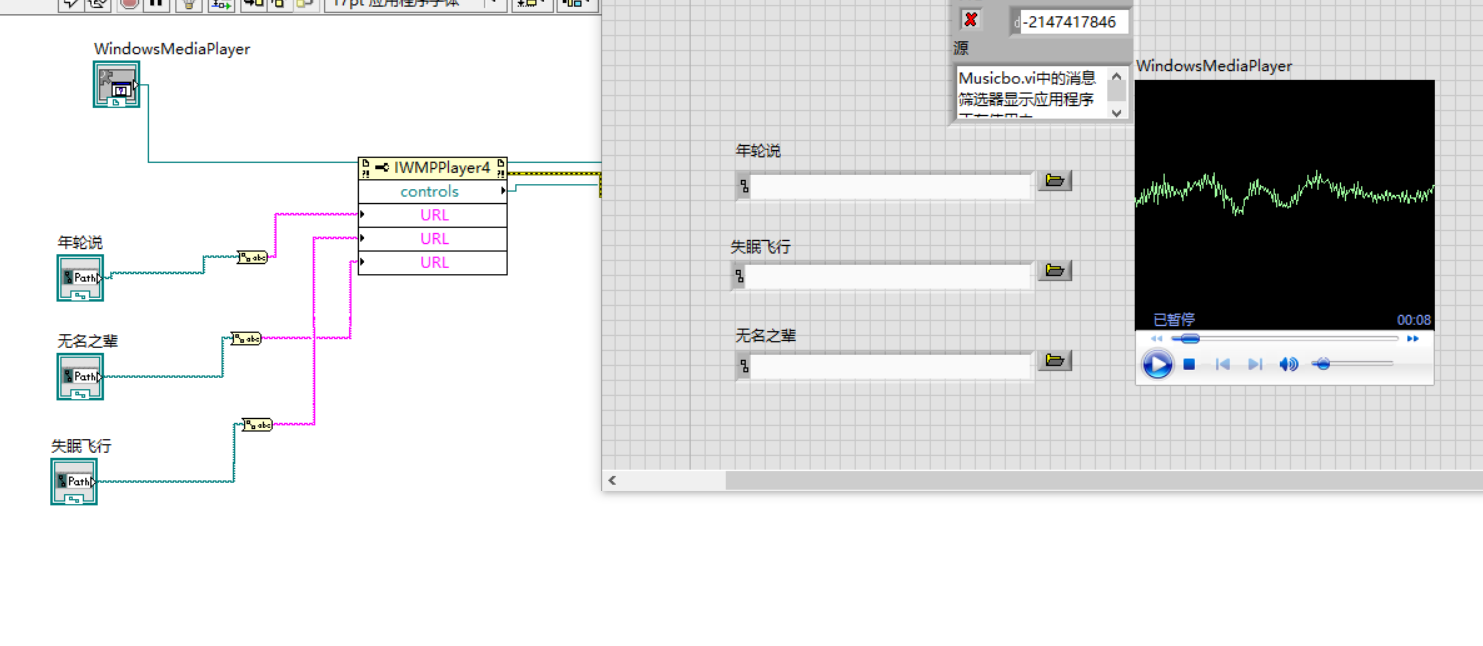The height and width of the screenshot is (646, 1483).
Task: Select the IWMPPlayer4 property node header
Action: click(432, 168)
